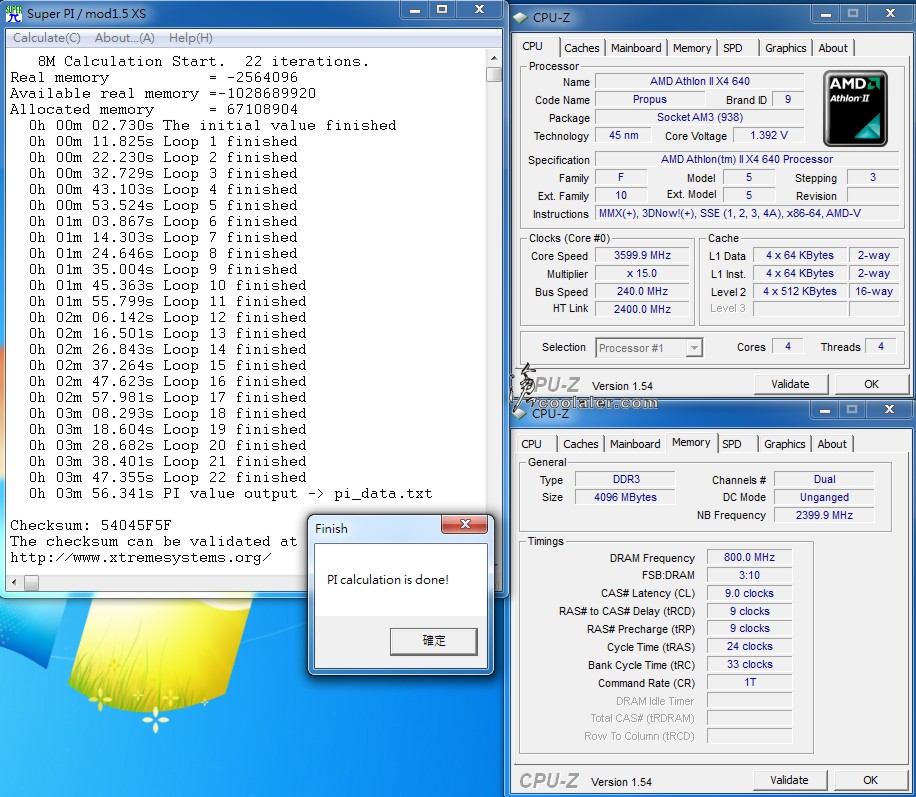Click the Super PI vertical scrollbar thumb
The width and height of the screenshot is (916, 797).
point(494,74)
